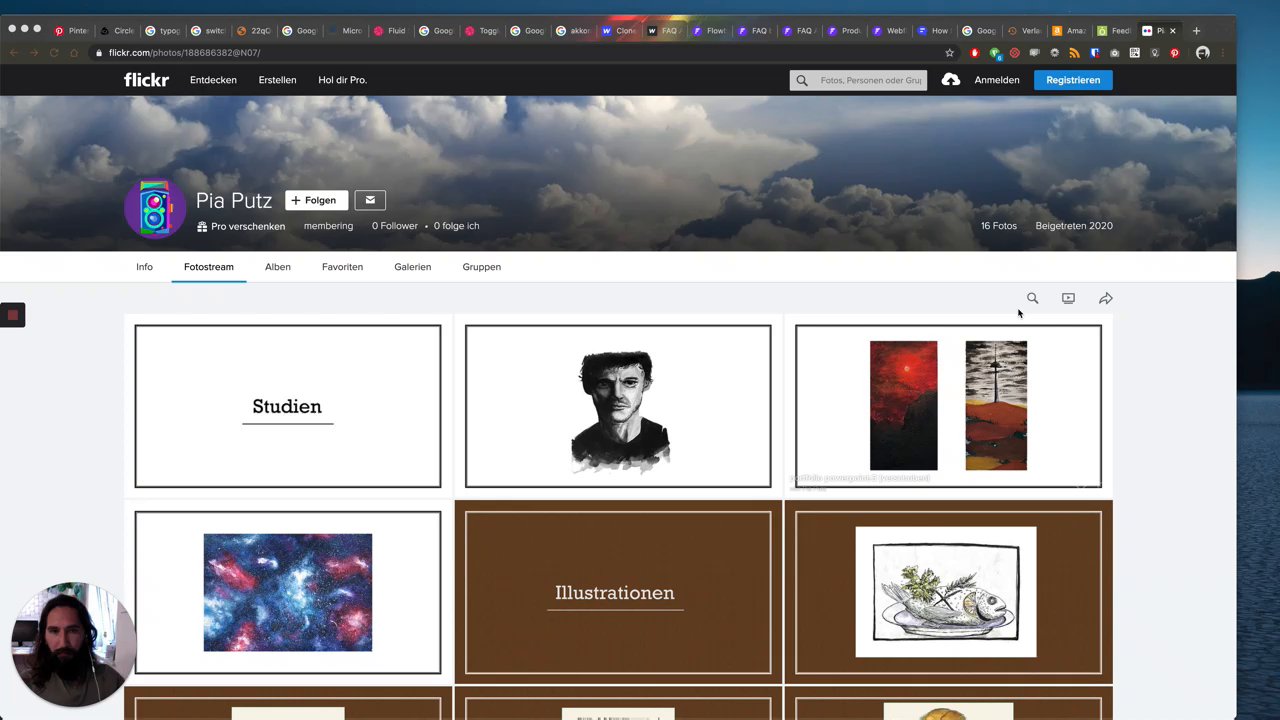Click the 0 folge ich link
Image resolution: width=1280 pixels, height=720 pixels.
coord(456,226)
